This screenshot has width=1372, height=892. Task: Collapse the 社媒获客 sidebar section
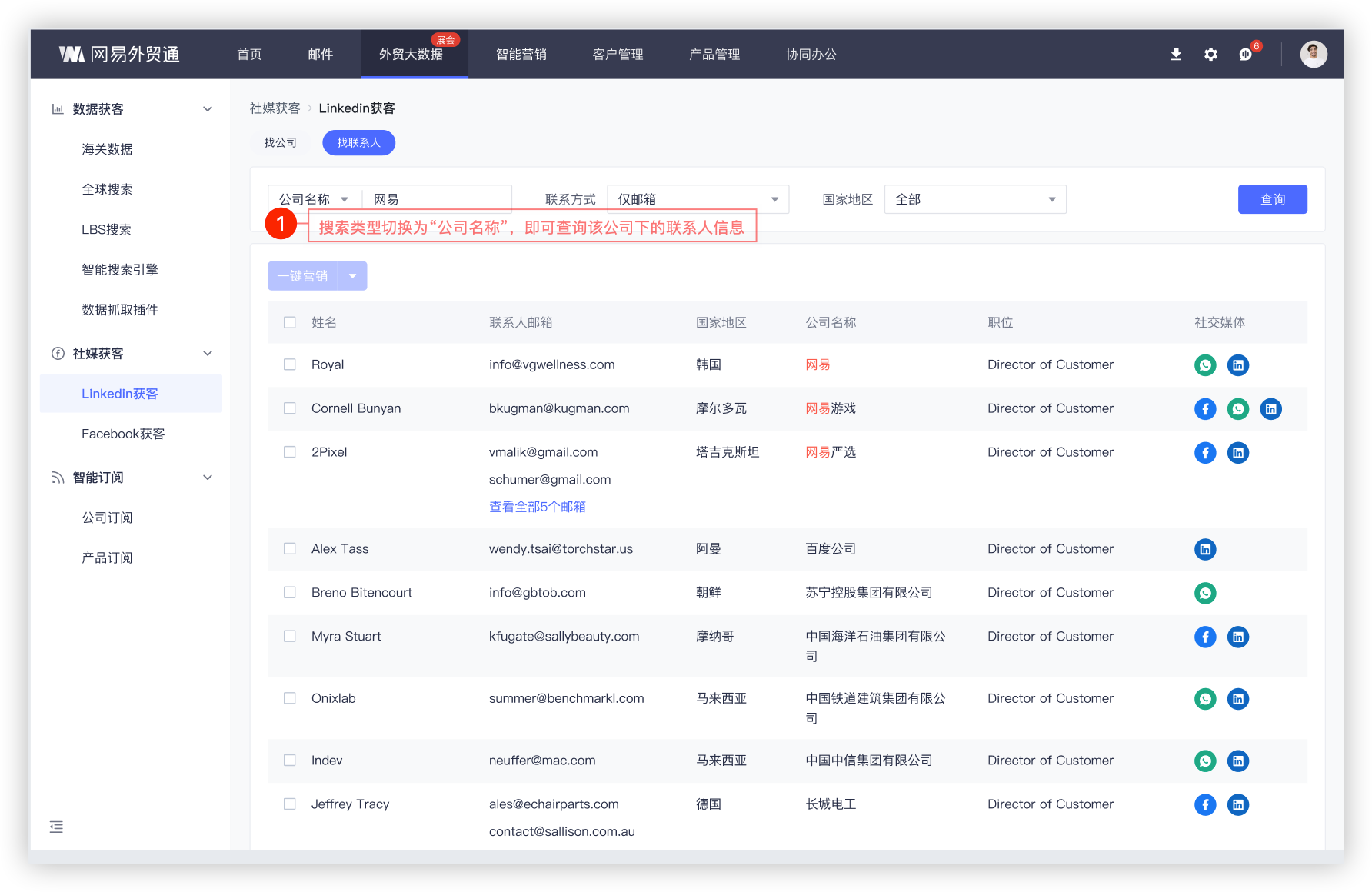208,354
